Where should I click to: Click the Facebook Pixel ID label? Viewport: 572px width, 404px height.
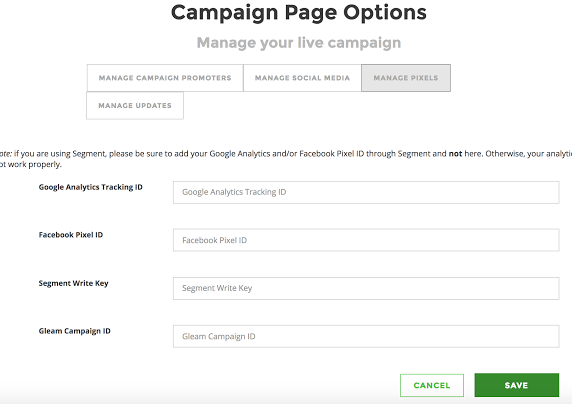click(x=71, y=235)
